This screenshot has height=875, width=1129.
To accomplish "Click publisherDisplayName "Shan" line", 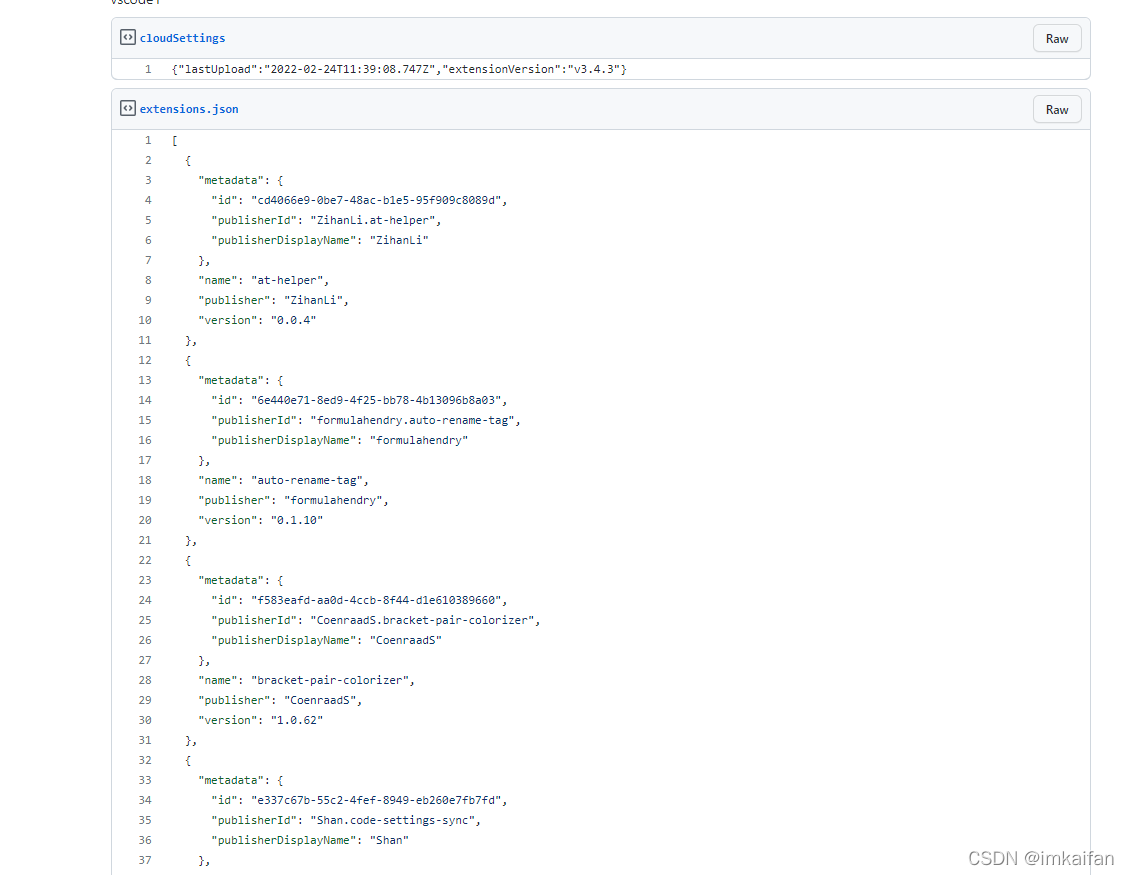I will pyautogui.click(x=310, y=841).
